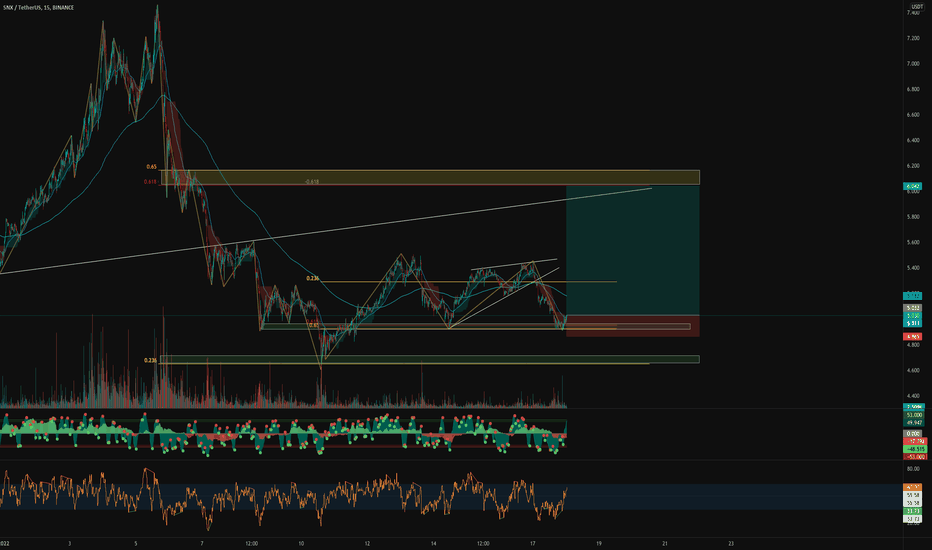
Task: Click the 23 date label on time axis
Action: coord(731,543)
